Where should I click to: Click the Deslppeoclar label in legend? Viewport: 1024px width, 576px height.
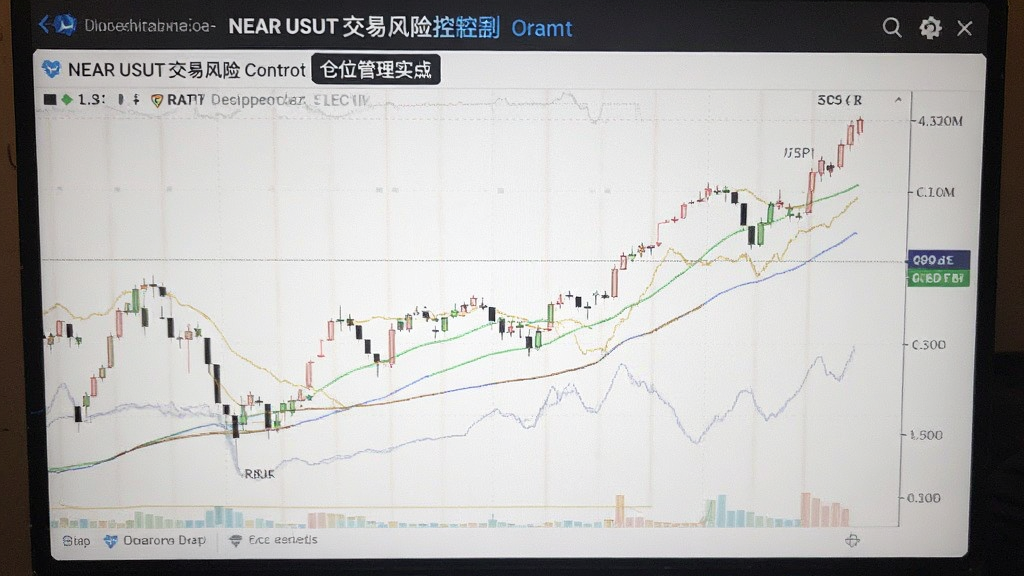click(x=258, y=100)
